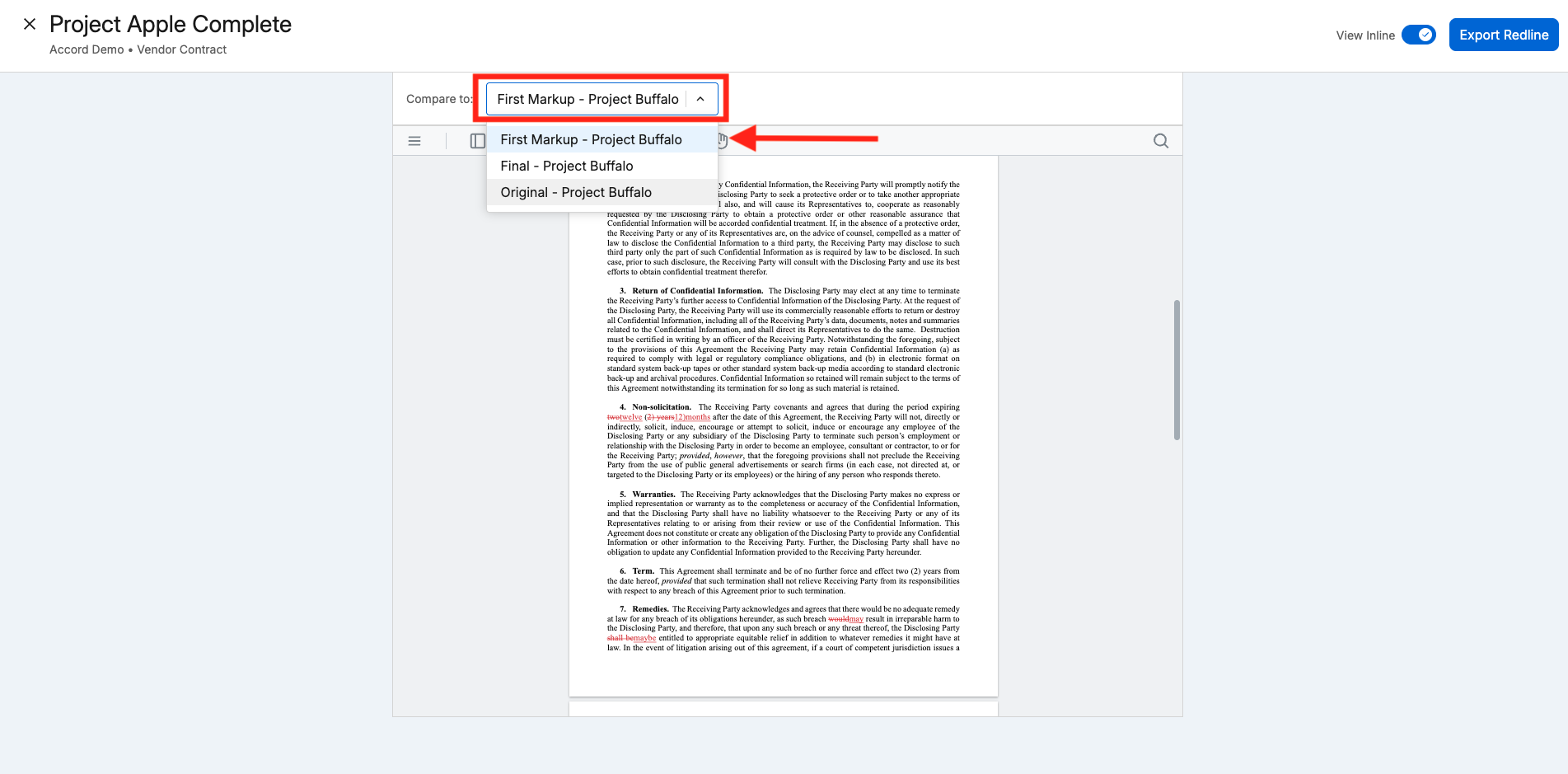Click the Warranties section heading

(x=653, y=495)
